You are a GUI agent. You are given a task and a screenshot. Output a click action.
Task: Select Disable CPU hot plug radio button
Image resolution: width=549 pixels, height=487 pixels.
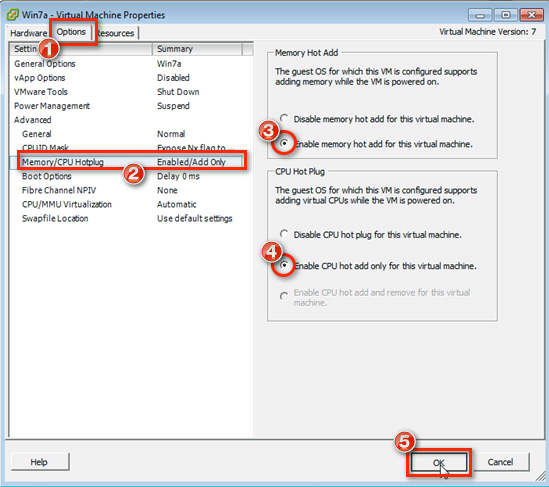click(284, 234)
